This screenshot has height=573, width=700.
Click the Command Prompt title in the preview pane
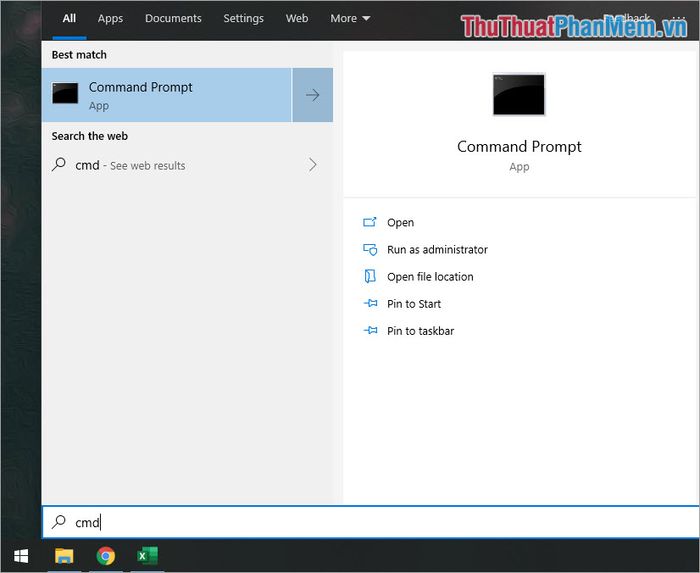[519, 147]
